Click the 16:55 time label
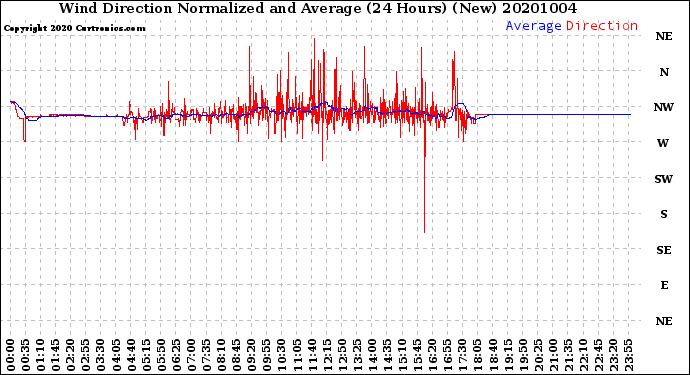Screen dimensions: 690x375 point(448,355)
